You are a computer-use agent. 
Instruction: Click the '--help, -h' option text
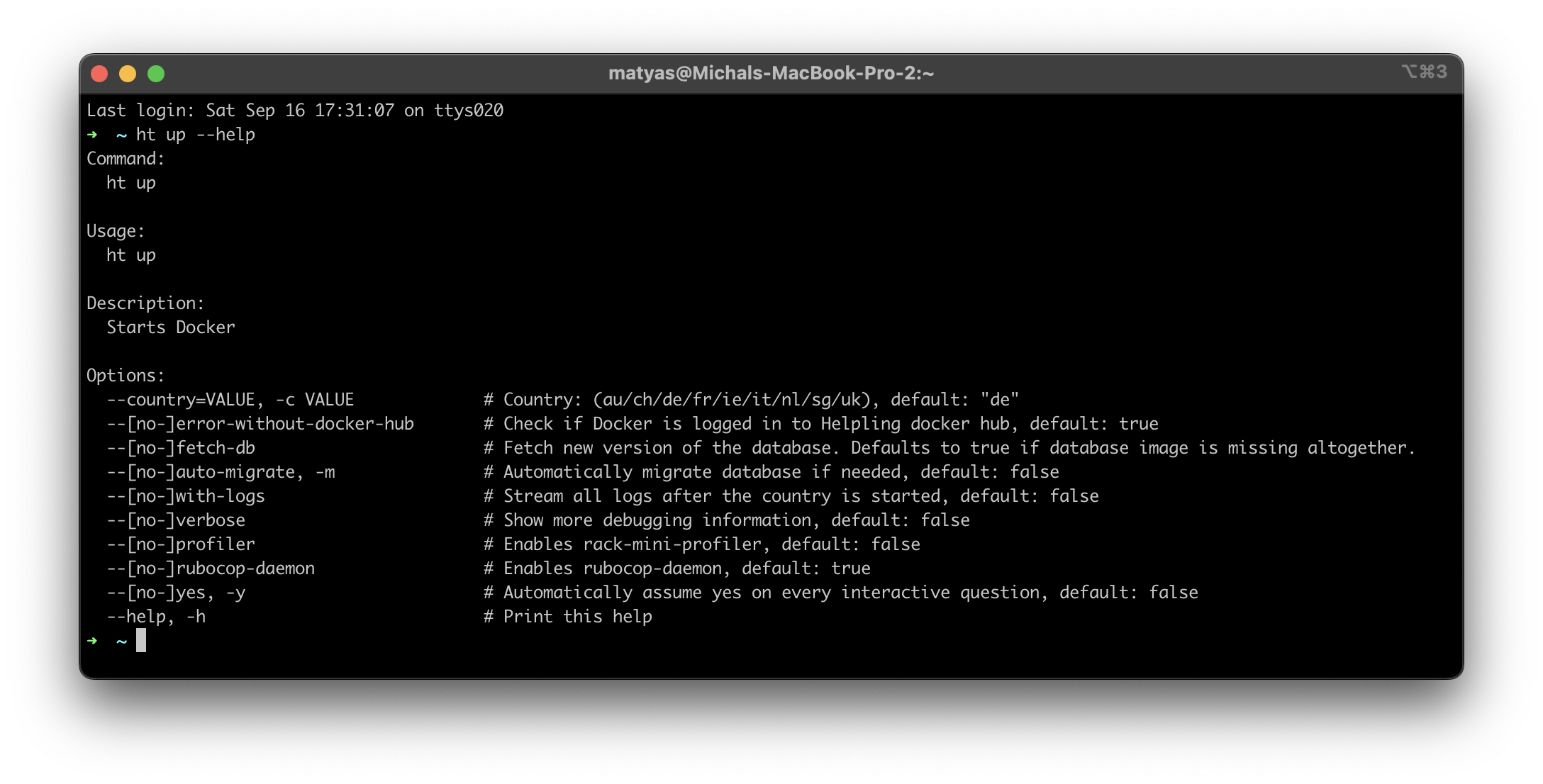(x=156, y=617)
